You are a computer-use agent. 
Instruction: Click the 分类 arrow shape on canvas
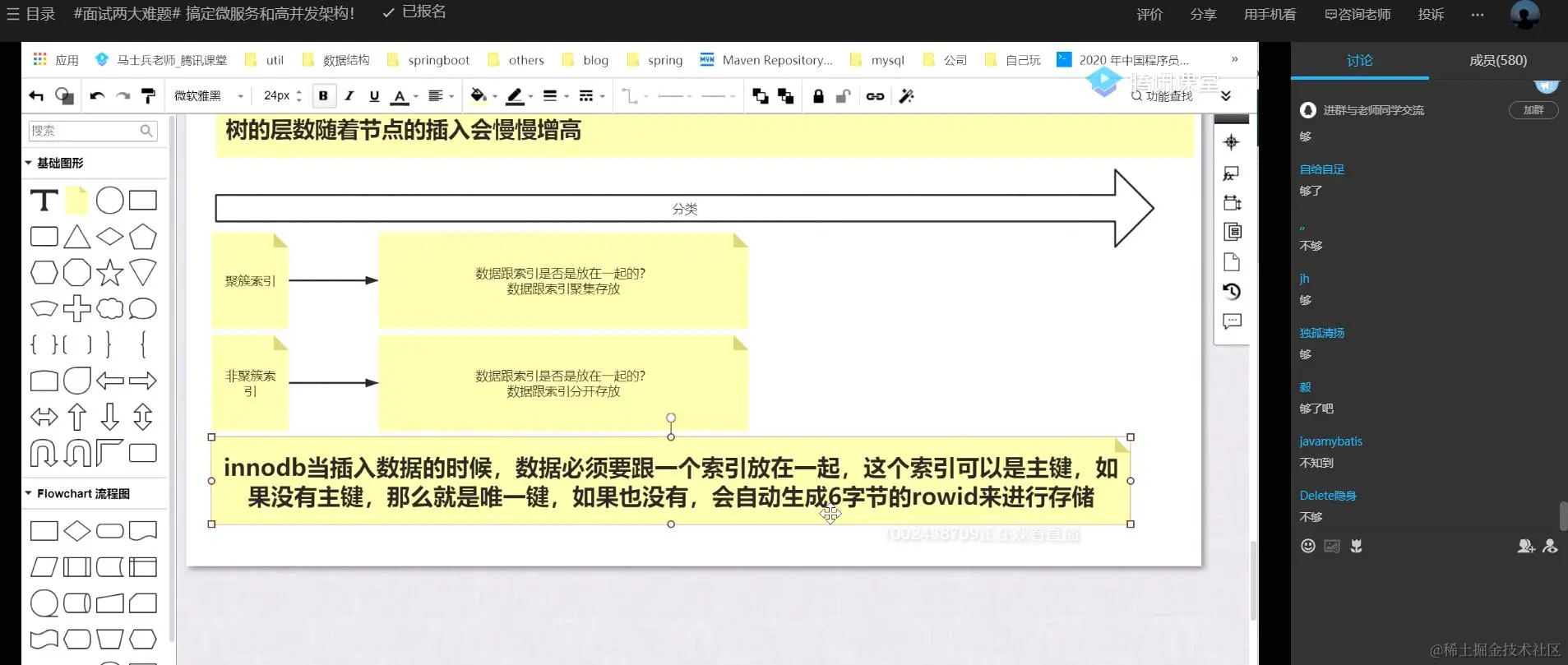pos(684,209)
